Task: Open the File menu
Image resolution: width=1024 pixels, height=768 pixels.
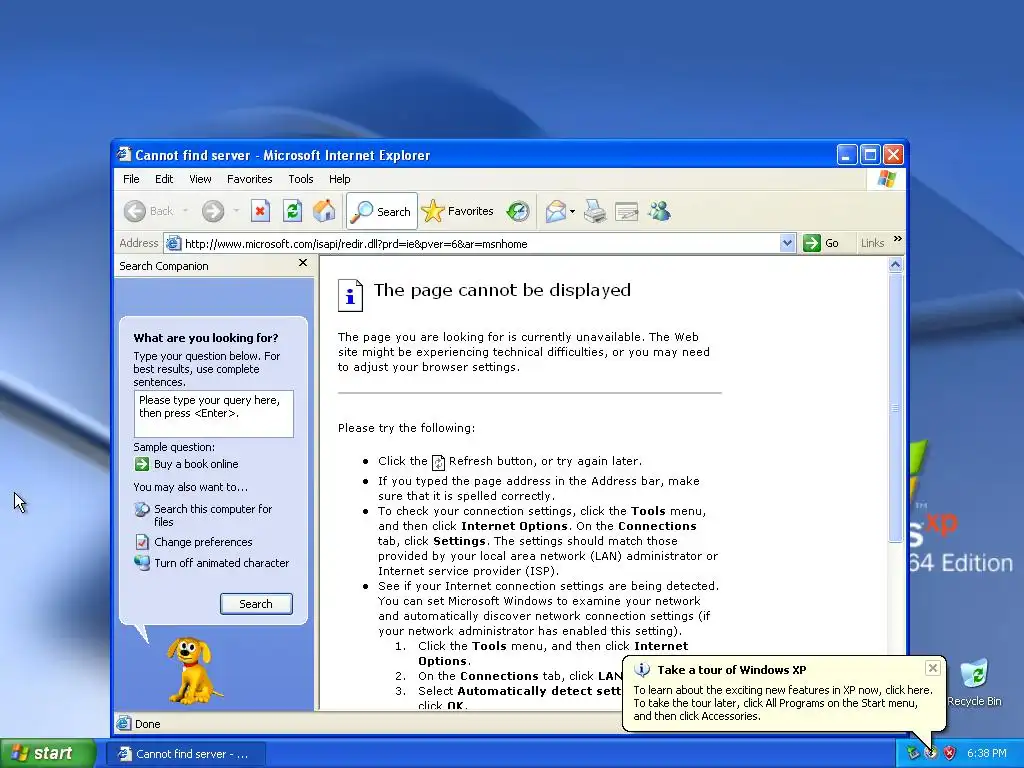Action: point(131,179)
